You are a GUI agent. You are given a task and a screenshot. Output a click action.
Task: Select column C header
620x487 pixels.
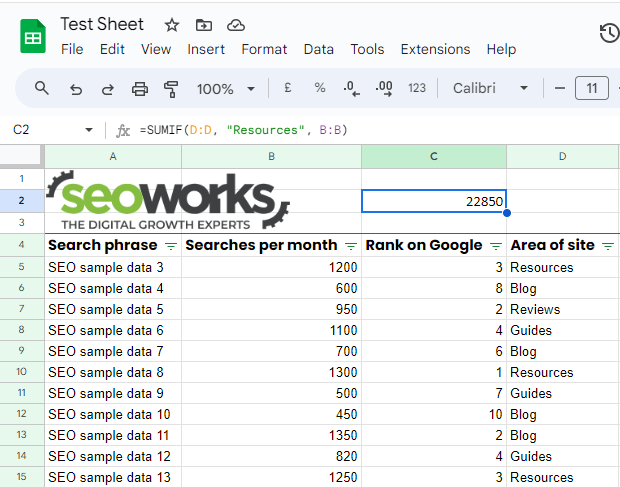(x=434, y=157)
